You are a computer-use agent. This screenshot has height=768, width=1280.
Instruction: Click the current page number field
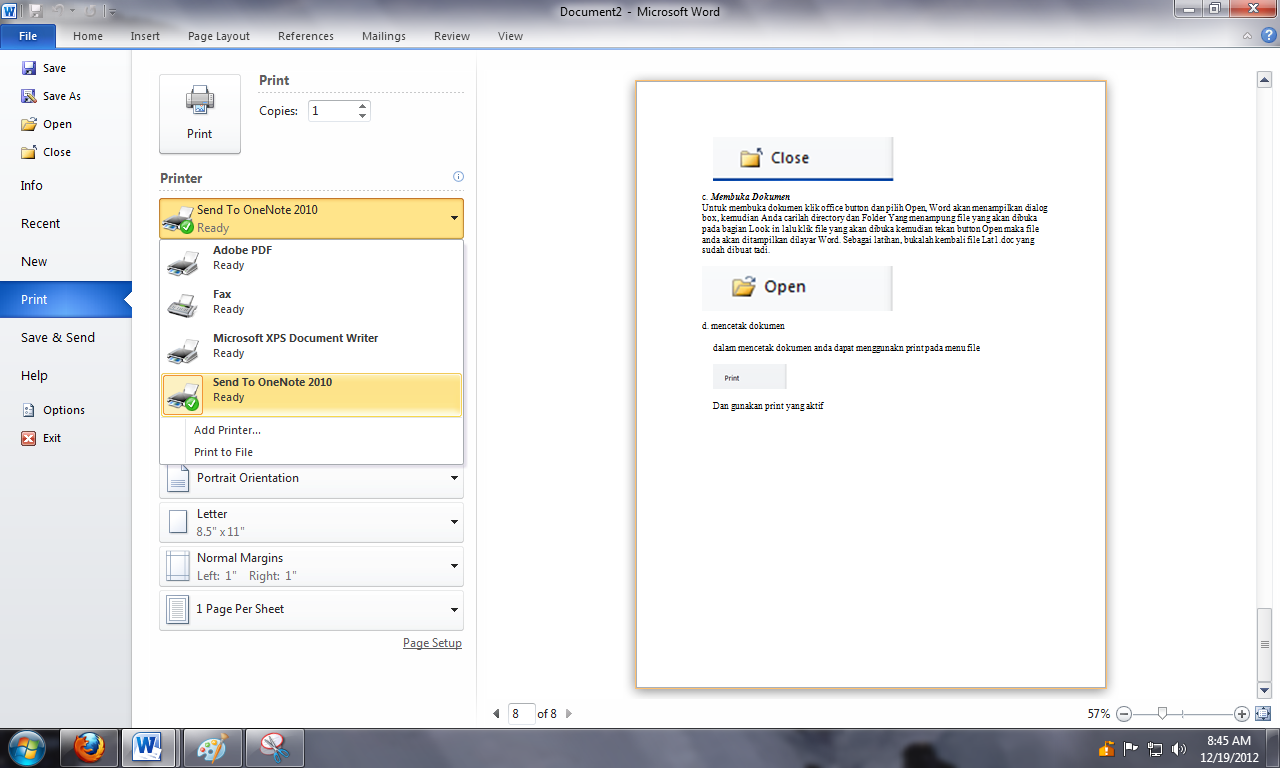point(521,714)
